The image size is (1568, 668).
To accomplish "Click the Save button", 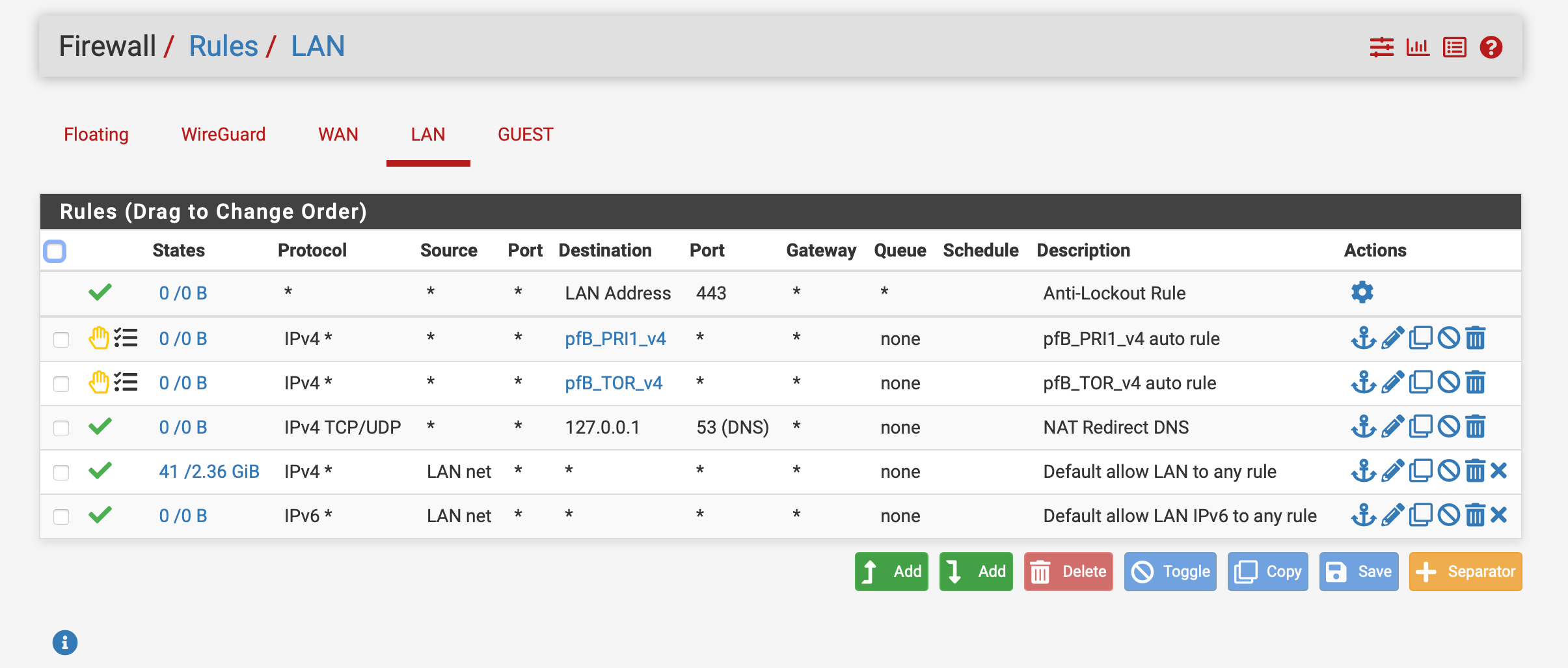I will (1358, 572).
